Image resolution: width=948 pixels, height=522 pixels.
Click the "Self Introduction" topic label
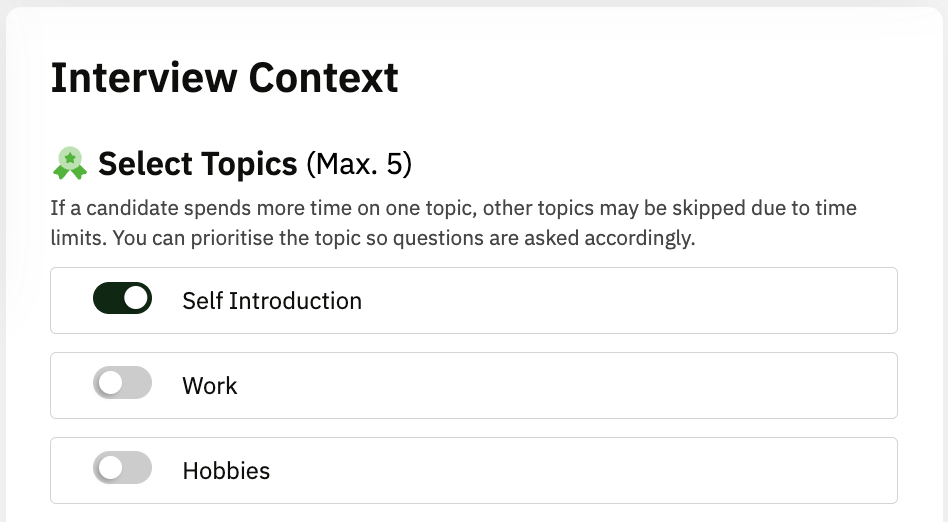tap(272, 300)
